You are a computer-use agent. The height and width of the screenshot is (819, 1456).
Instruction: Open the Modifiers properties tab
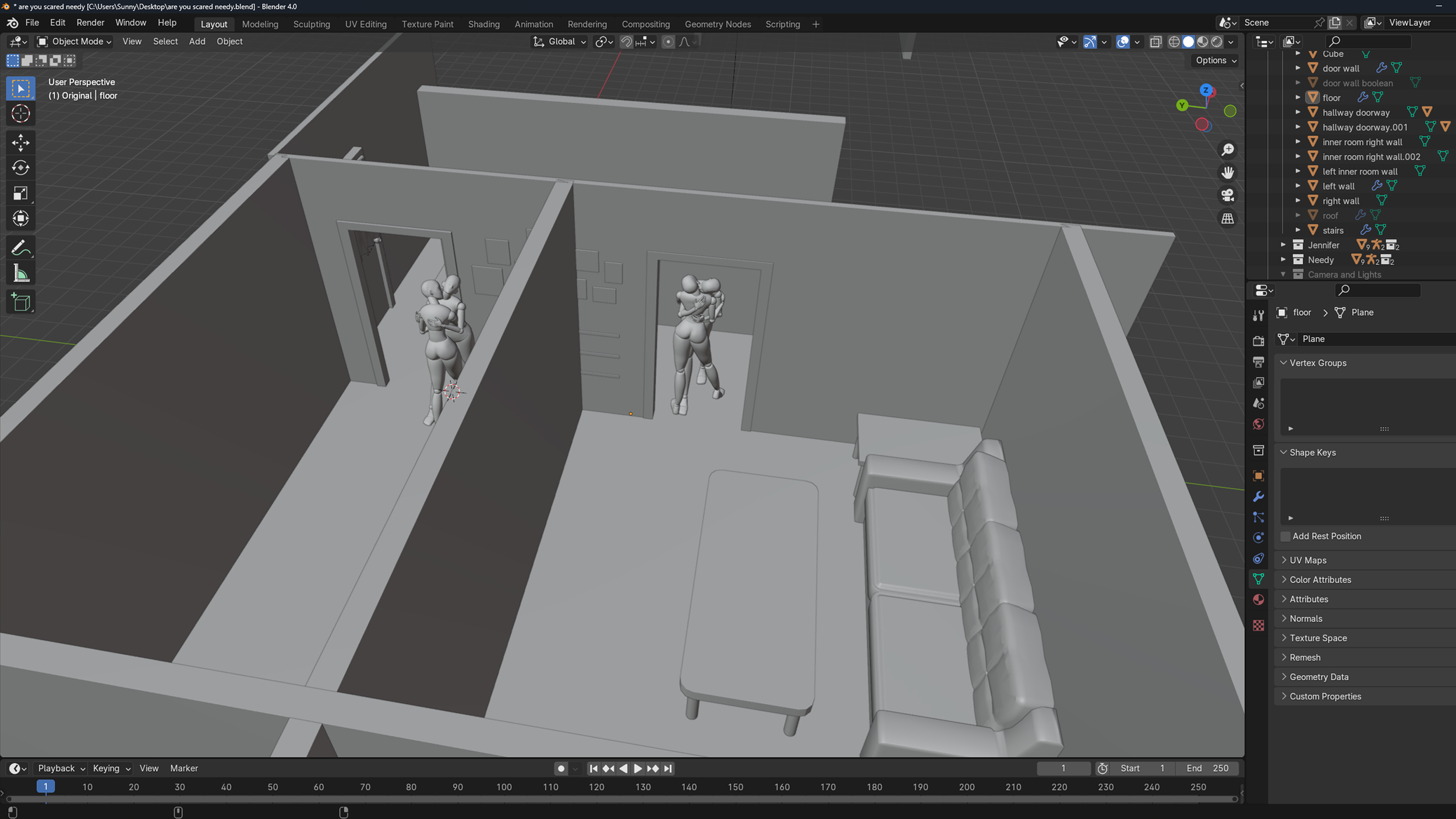tap(1259, 496)
